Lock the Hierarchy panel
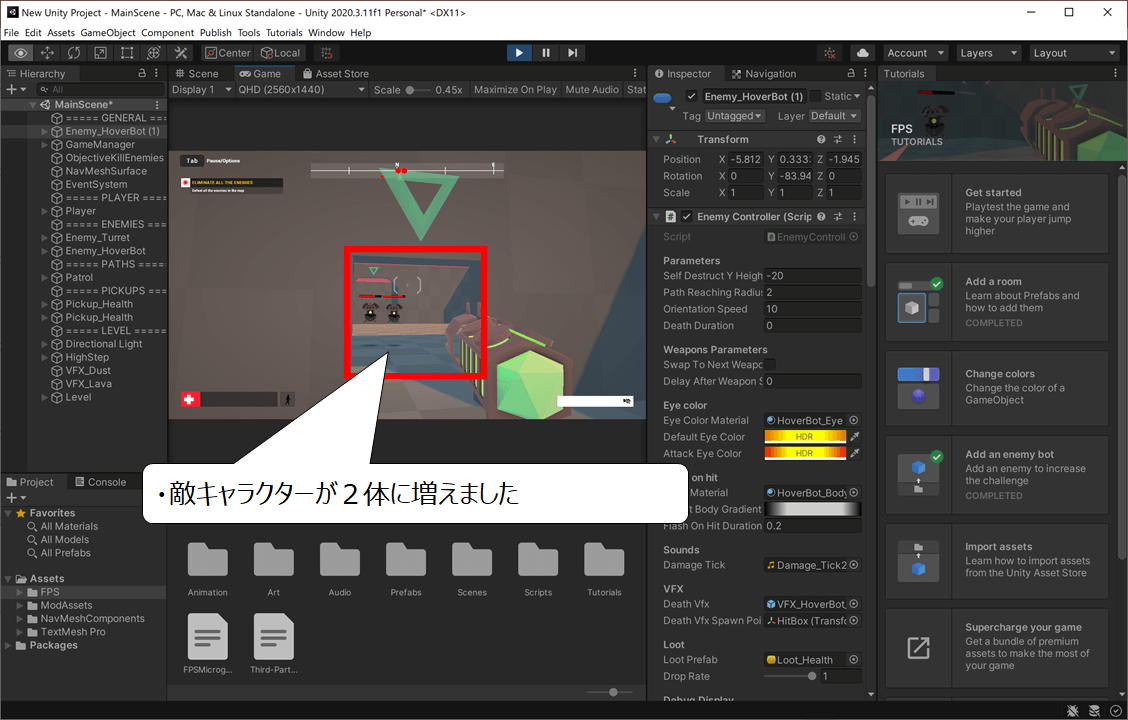 point(142,73)
